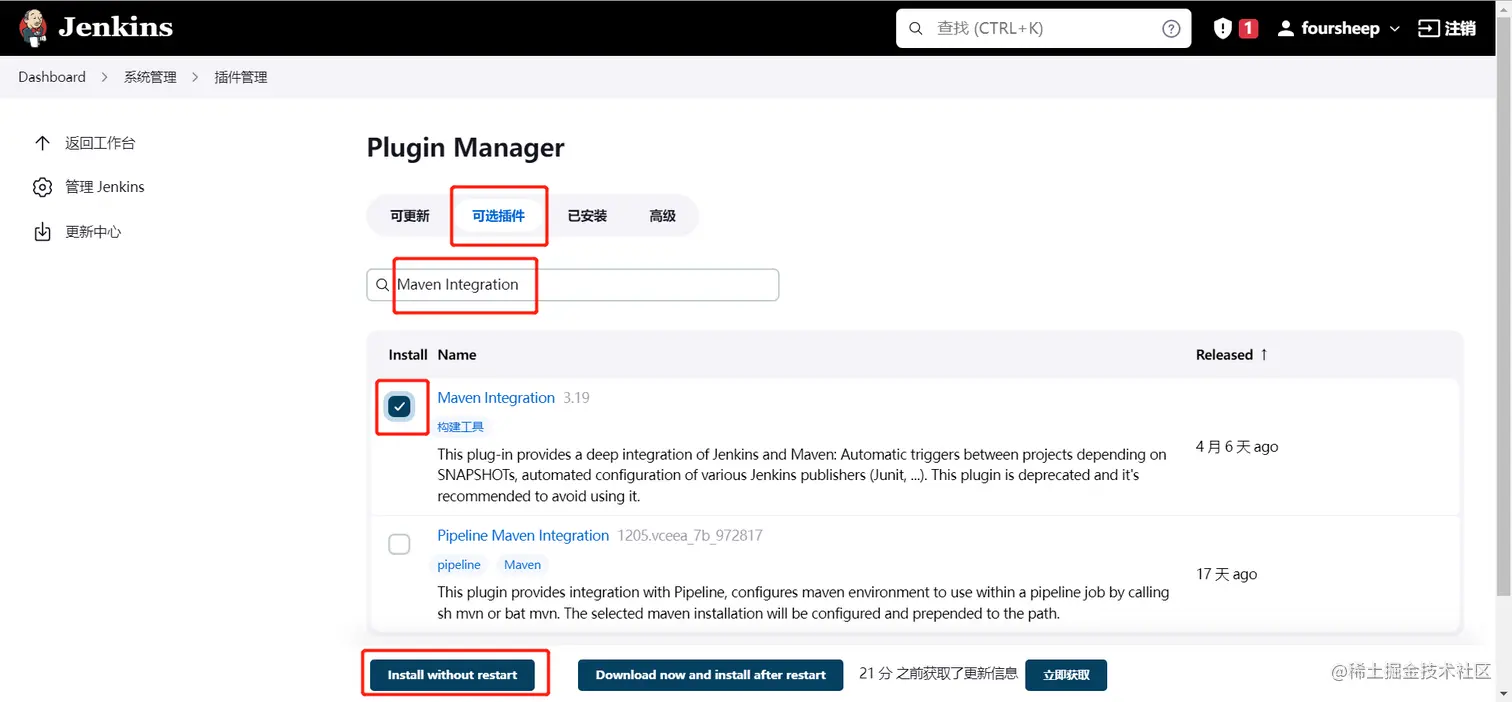Click Install without restart button
Image resolution: width=1512 pixels, height=702 pixels.
tap(453, 675)
